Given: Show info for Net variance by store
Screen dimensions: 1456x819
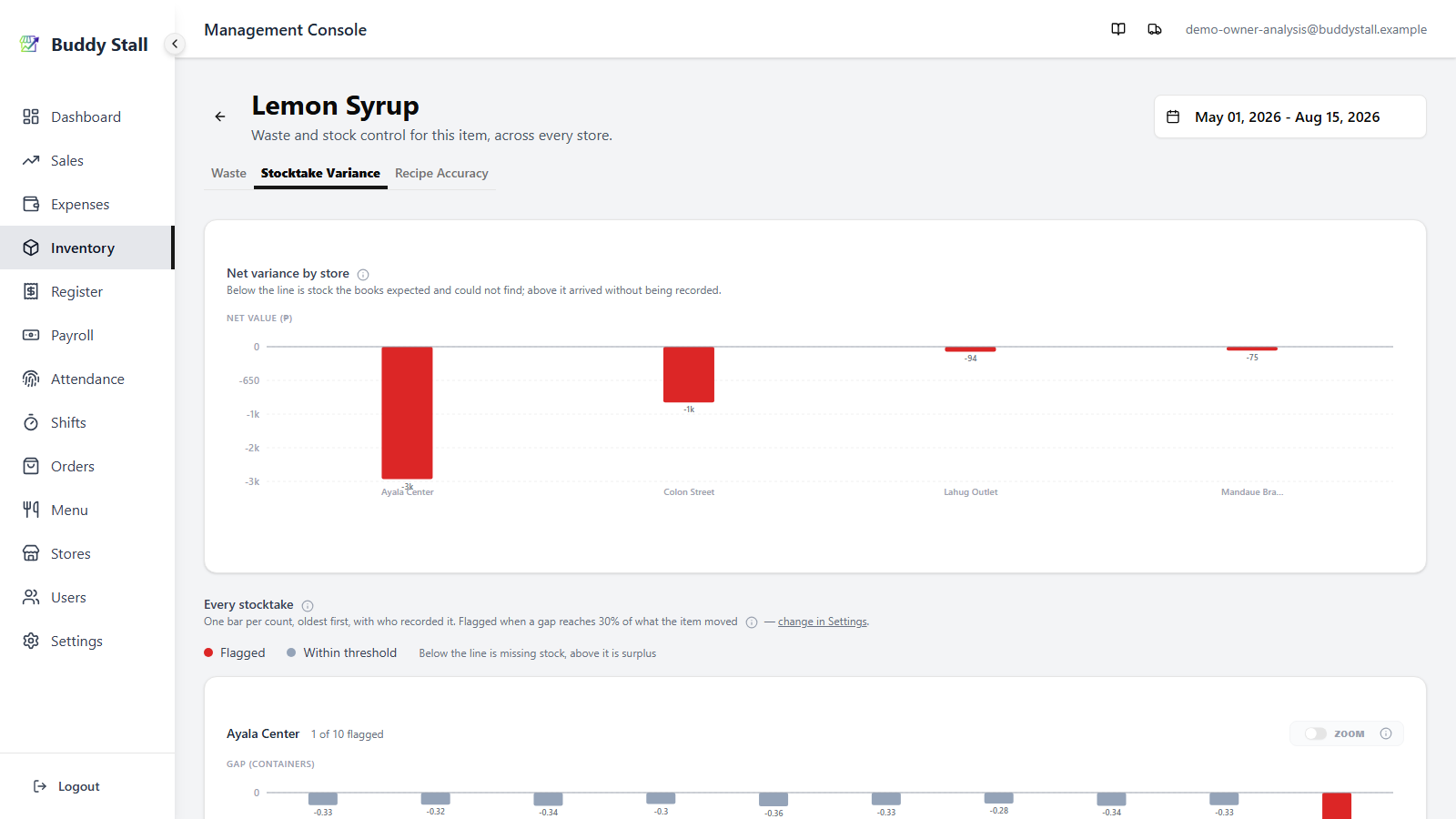Looking at the screenshot, I should click(363, 275).
